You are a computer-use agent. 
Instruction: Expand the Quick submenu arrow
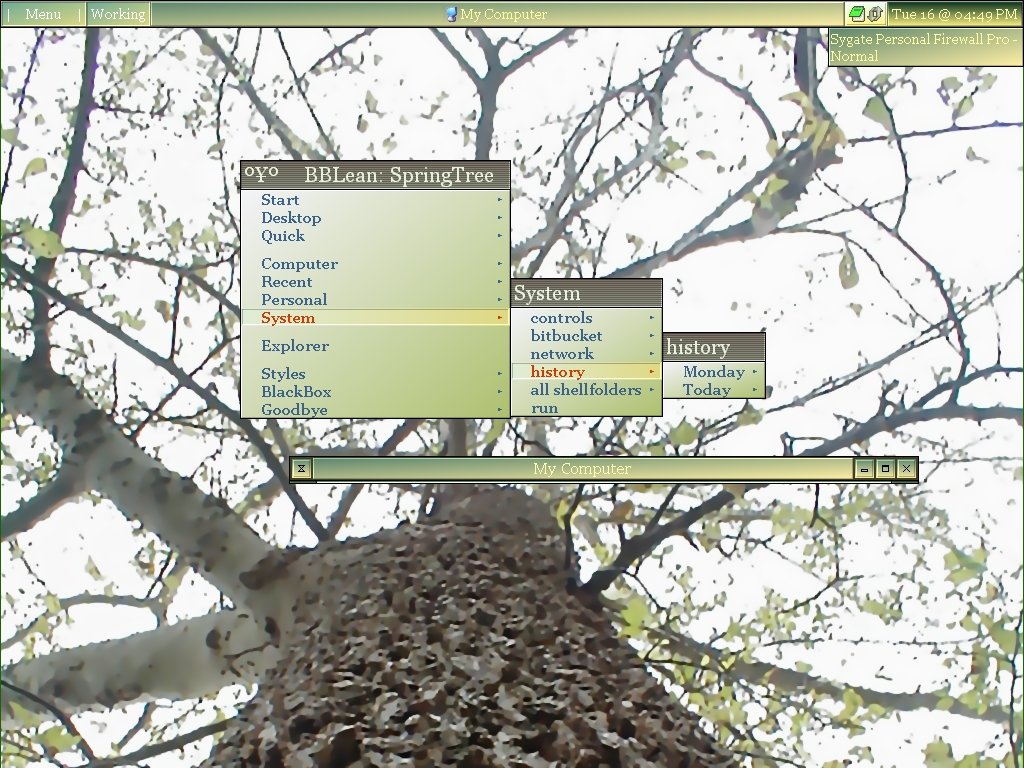click(x=500, y=236)
